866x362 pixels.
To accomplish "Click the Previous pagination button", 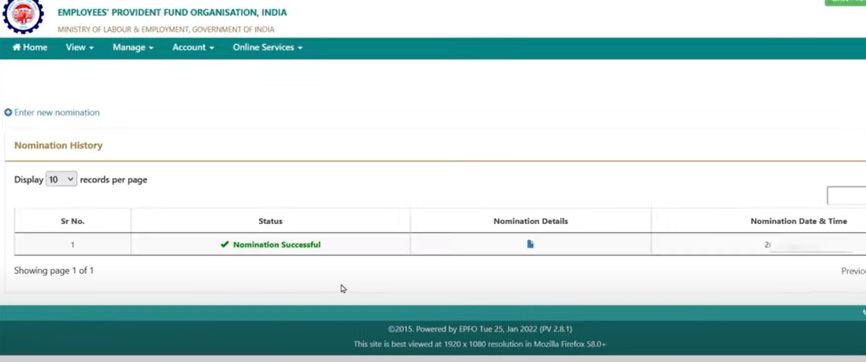I will [x=853, y=271].
